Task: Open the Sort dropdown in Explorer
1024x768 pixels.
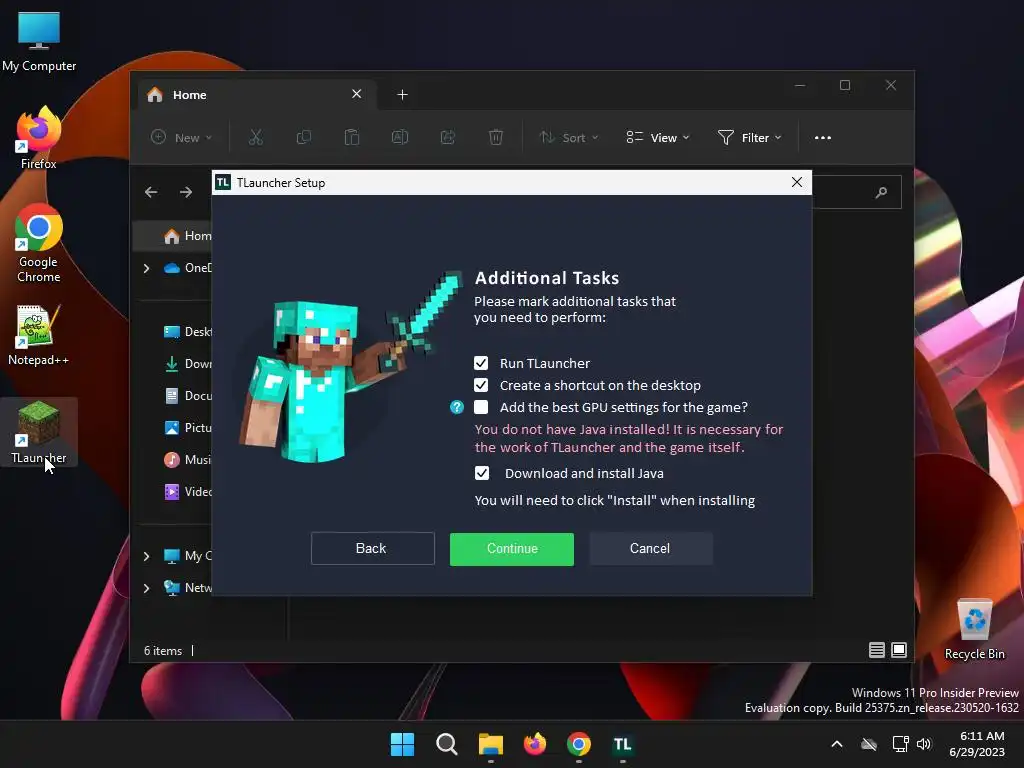Action: tap(568, 138)
